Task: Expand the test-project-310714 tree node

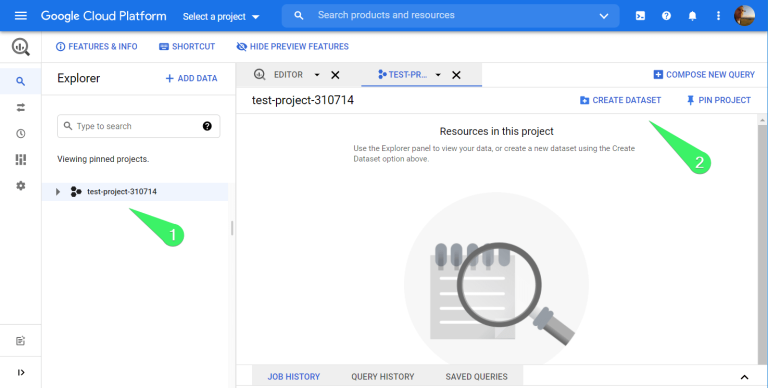Action: [x=58, y=192]
